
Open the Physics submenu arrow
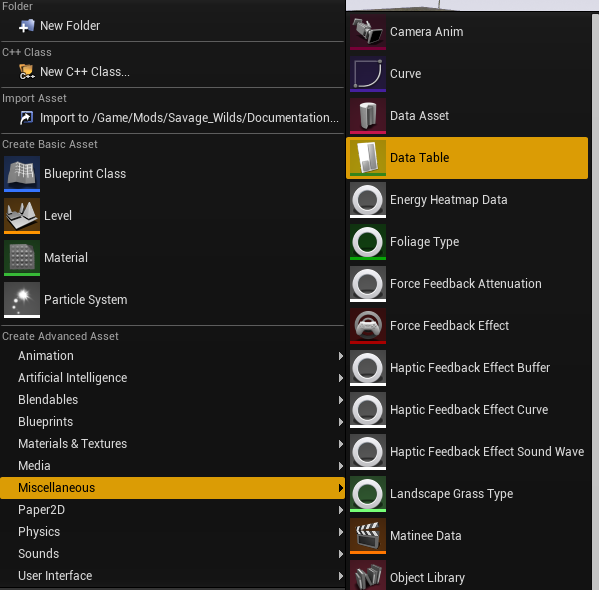340,532
